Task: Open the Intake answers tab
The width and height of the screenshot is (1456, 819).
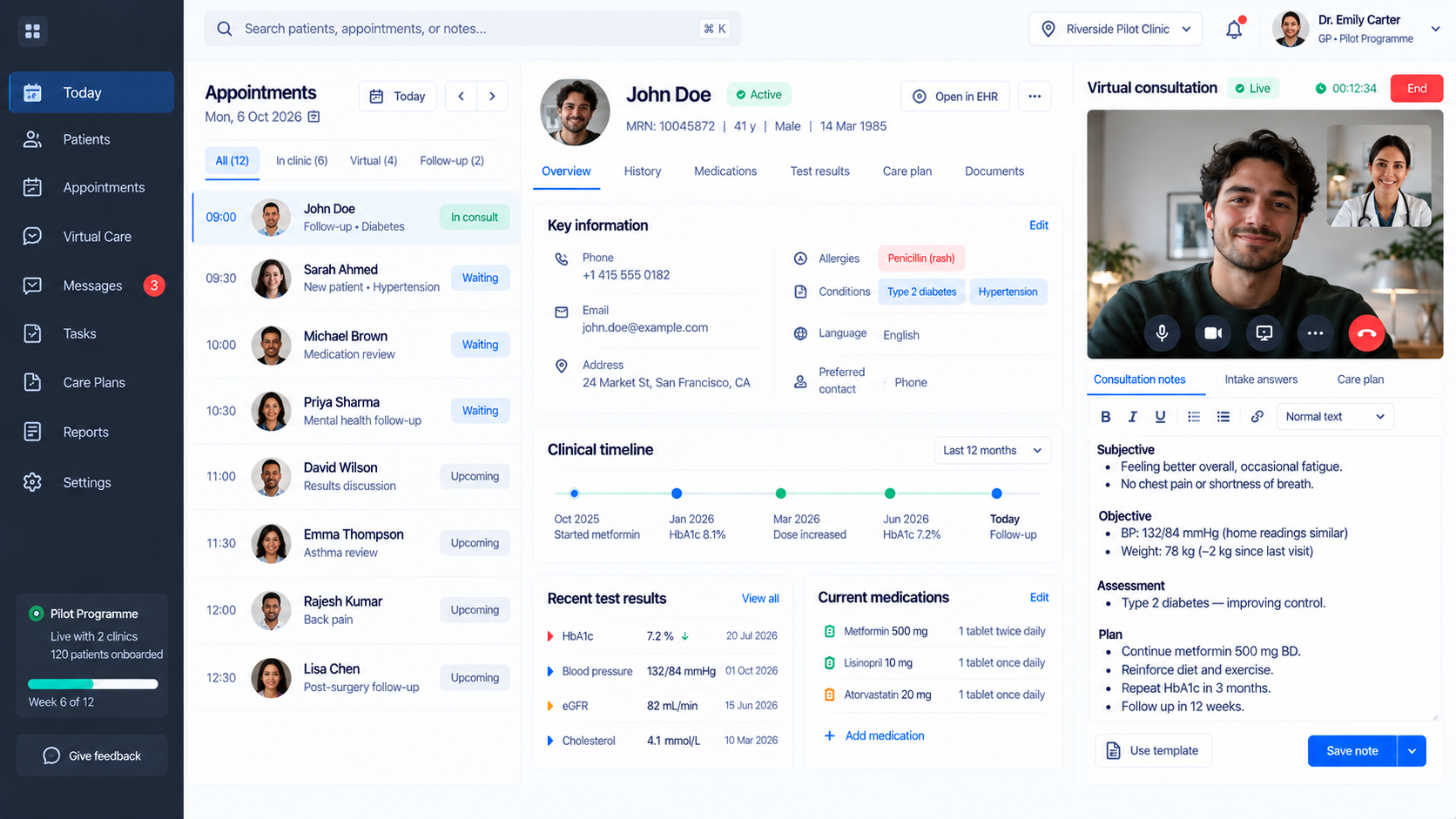Action: 1260,379
